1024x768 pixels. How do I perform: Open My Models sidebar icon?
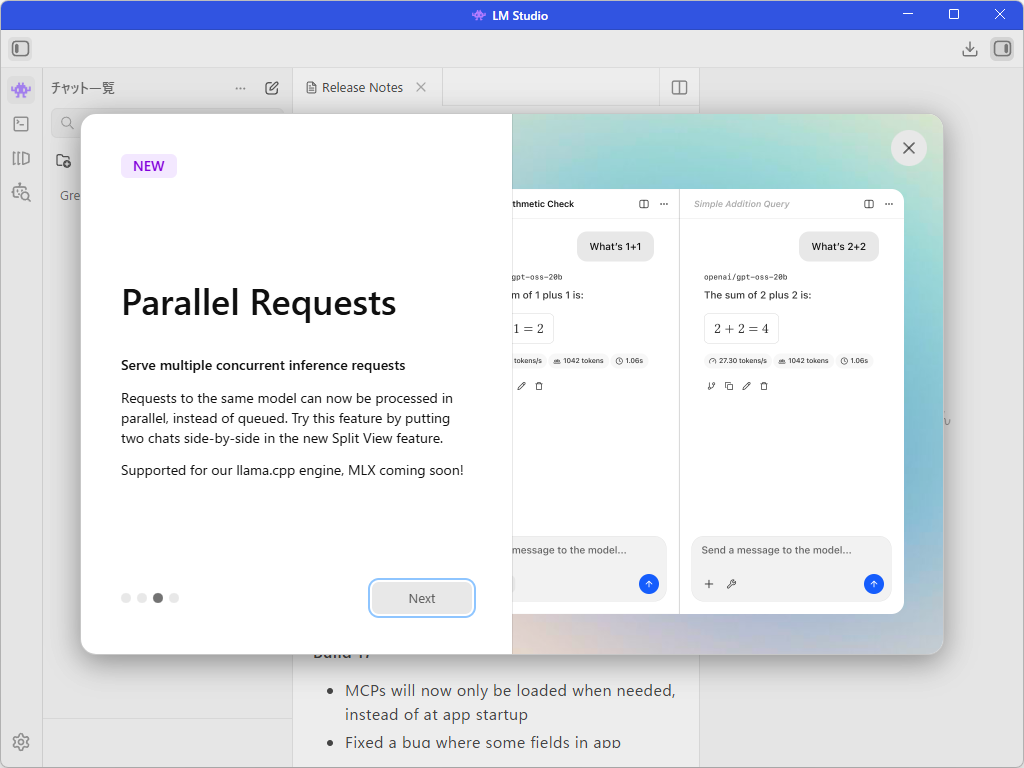pos(21,158)
